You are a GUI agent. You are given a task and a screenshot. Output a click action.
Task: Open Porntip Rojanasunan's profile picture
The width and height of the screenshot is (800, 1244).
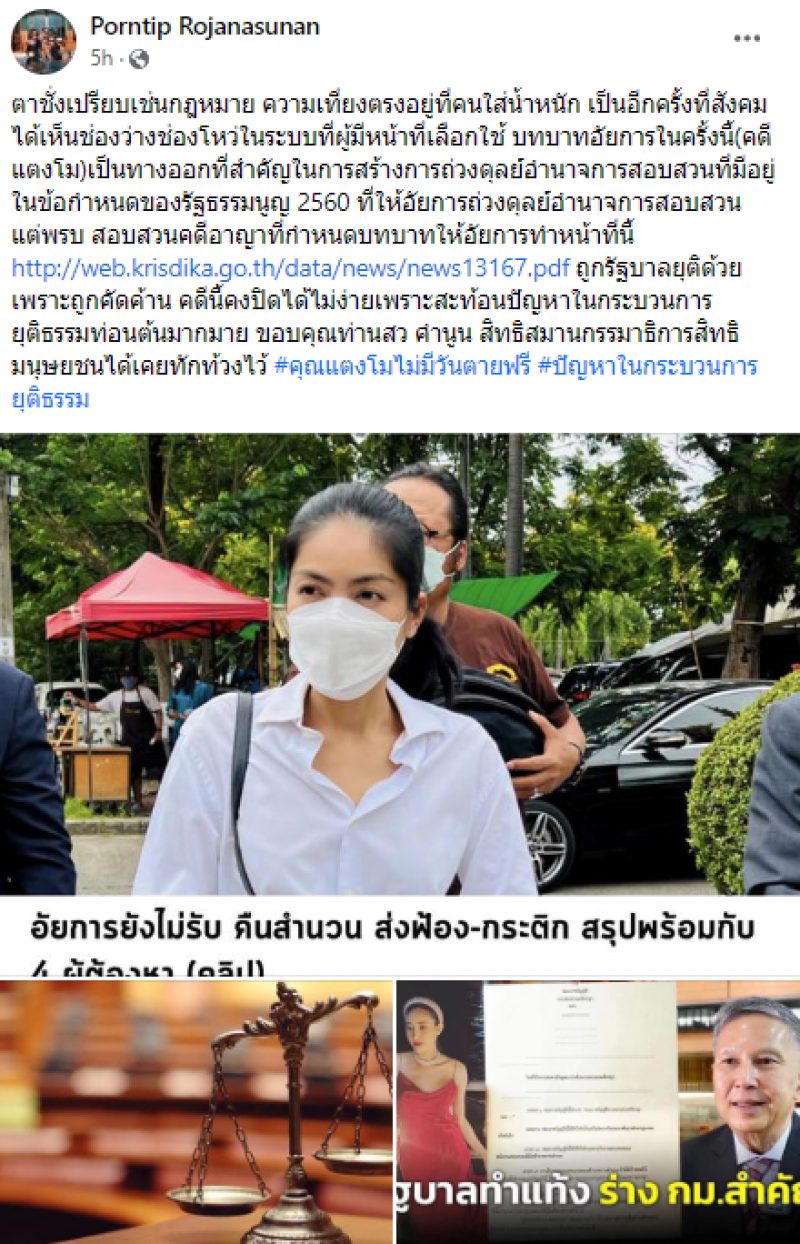click(43, 42)
